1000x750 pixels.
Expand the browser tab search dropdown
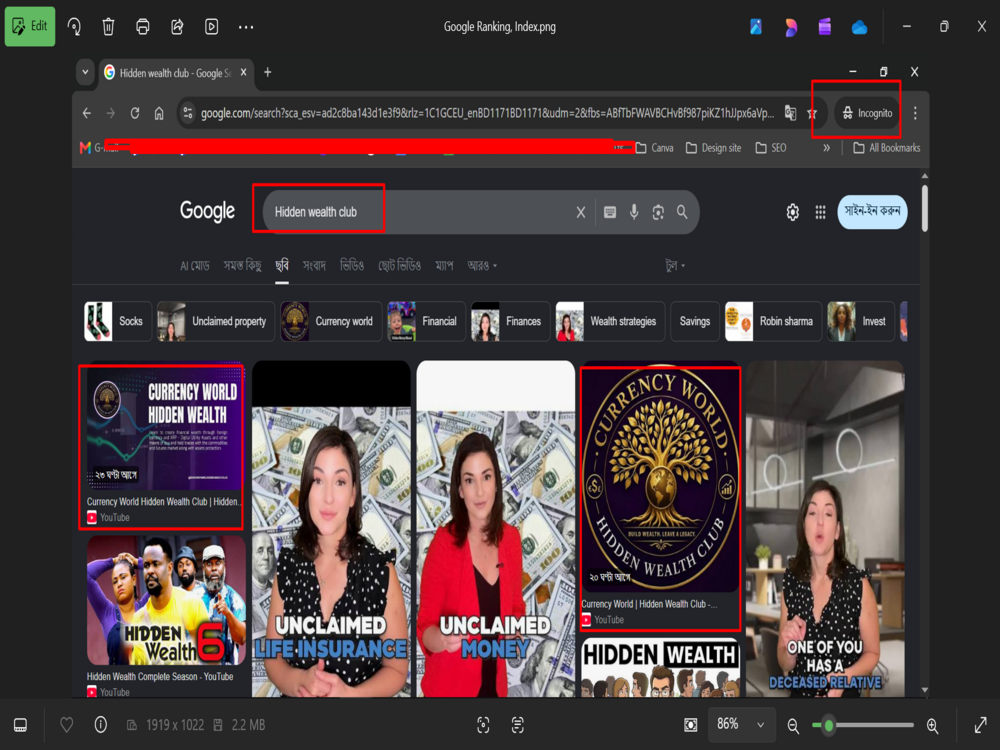pos(85,73)
